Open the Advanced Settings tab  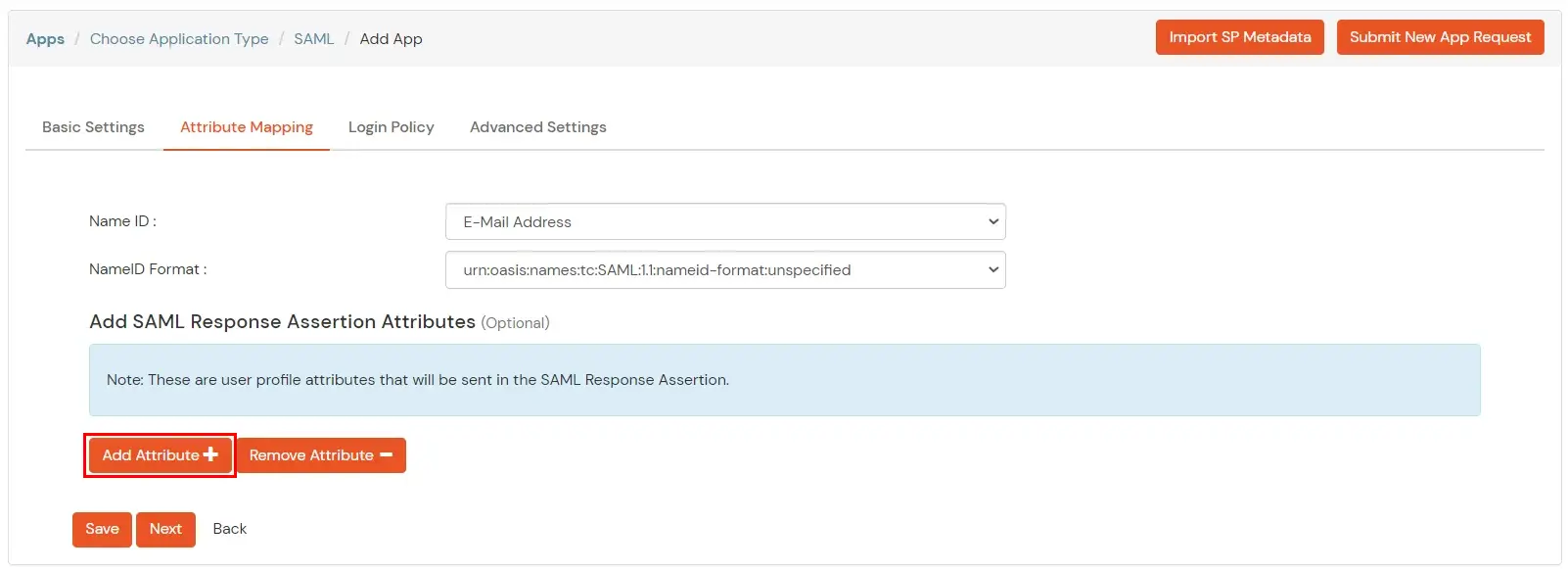[x=538, y=127]
